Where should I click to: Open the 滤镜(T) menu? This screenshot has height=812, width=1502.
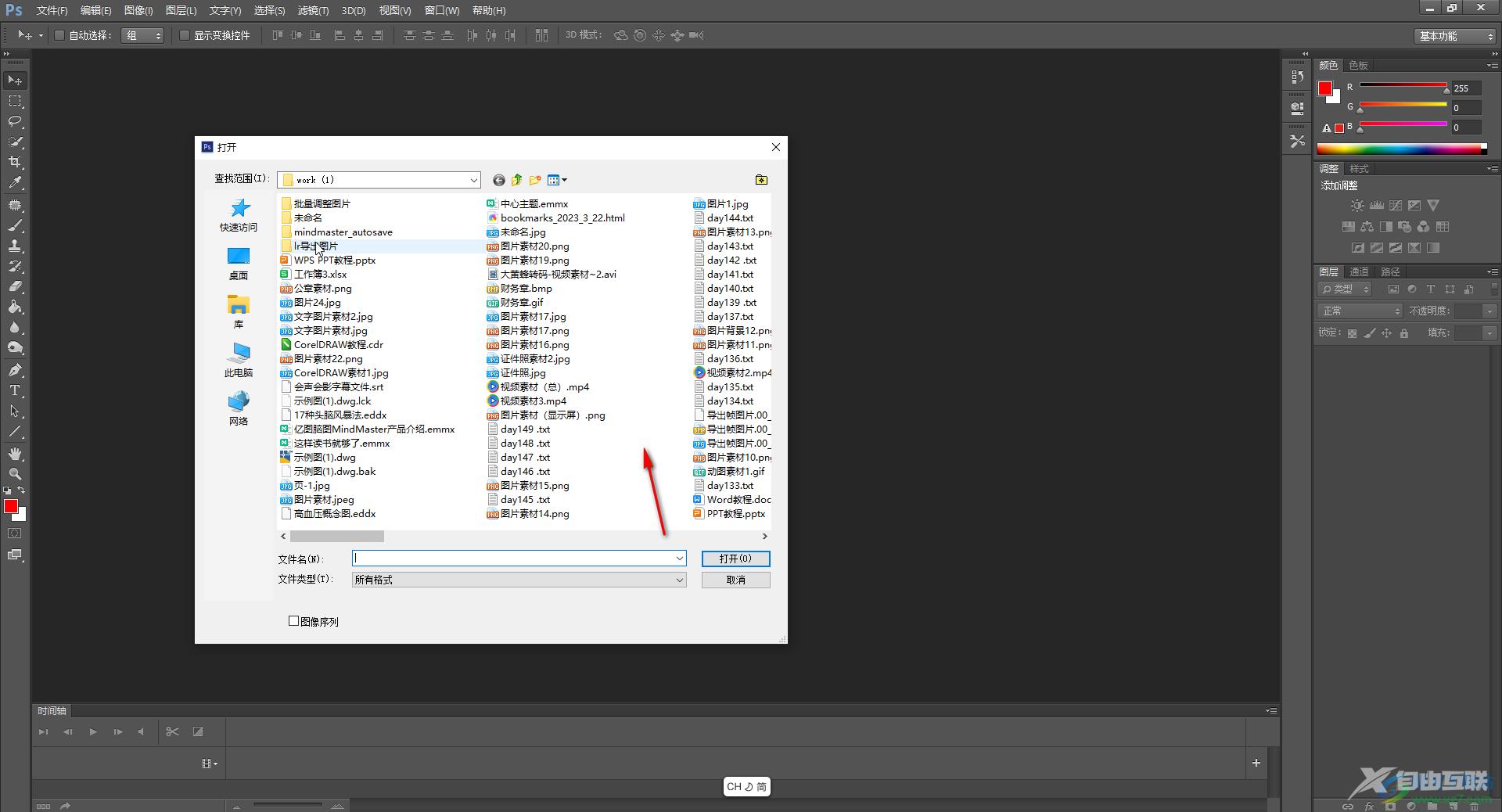pos(313,11)
